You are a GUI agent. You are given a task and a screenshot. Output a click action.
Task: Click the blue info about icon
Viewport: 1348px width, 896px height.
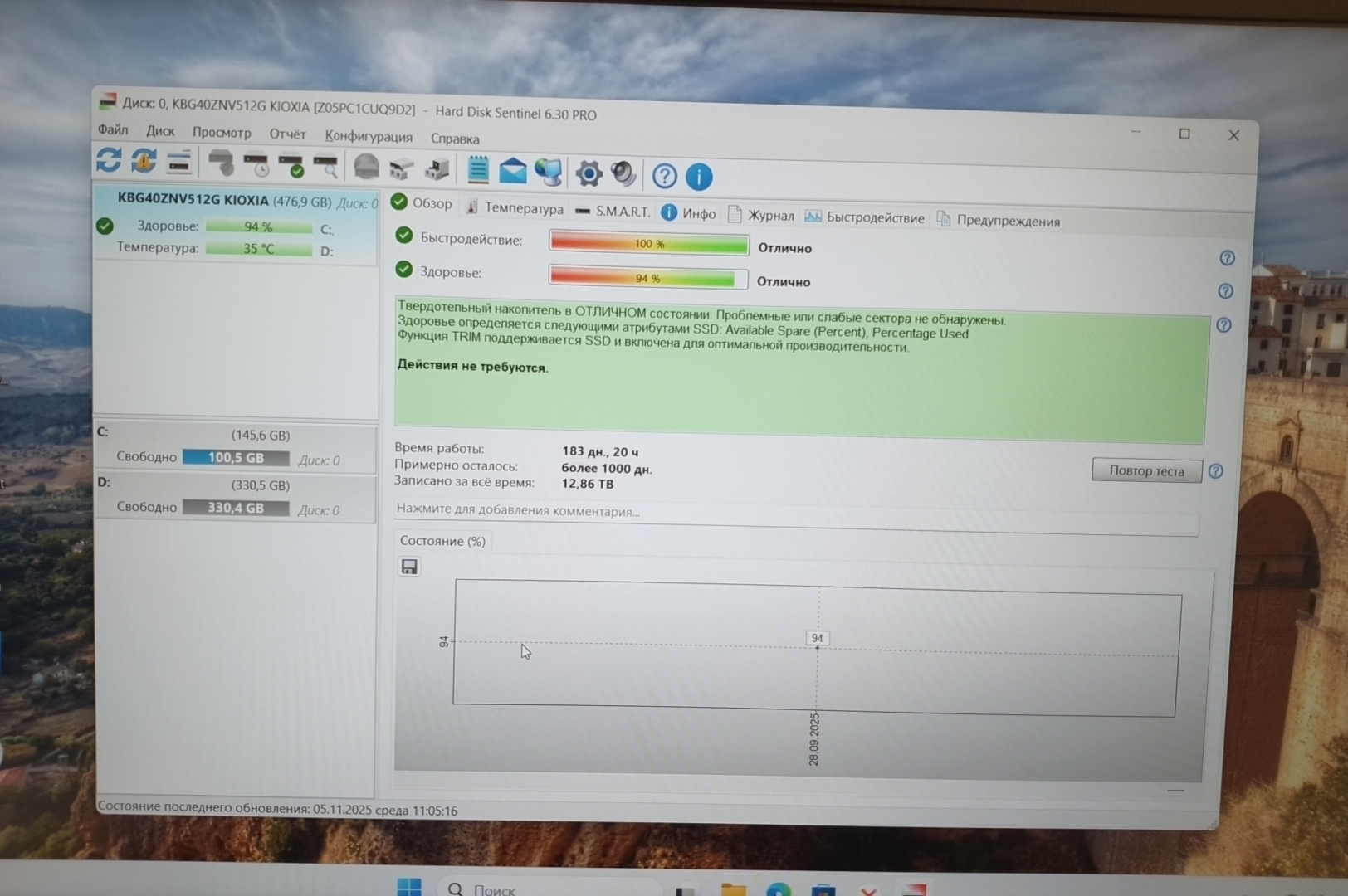(x=699, y=177)
